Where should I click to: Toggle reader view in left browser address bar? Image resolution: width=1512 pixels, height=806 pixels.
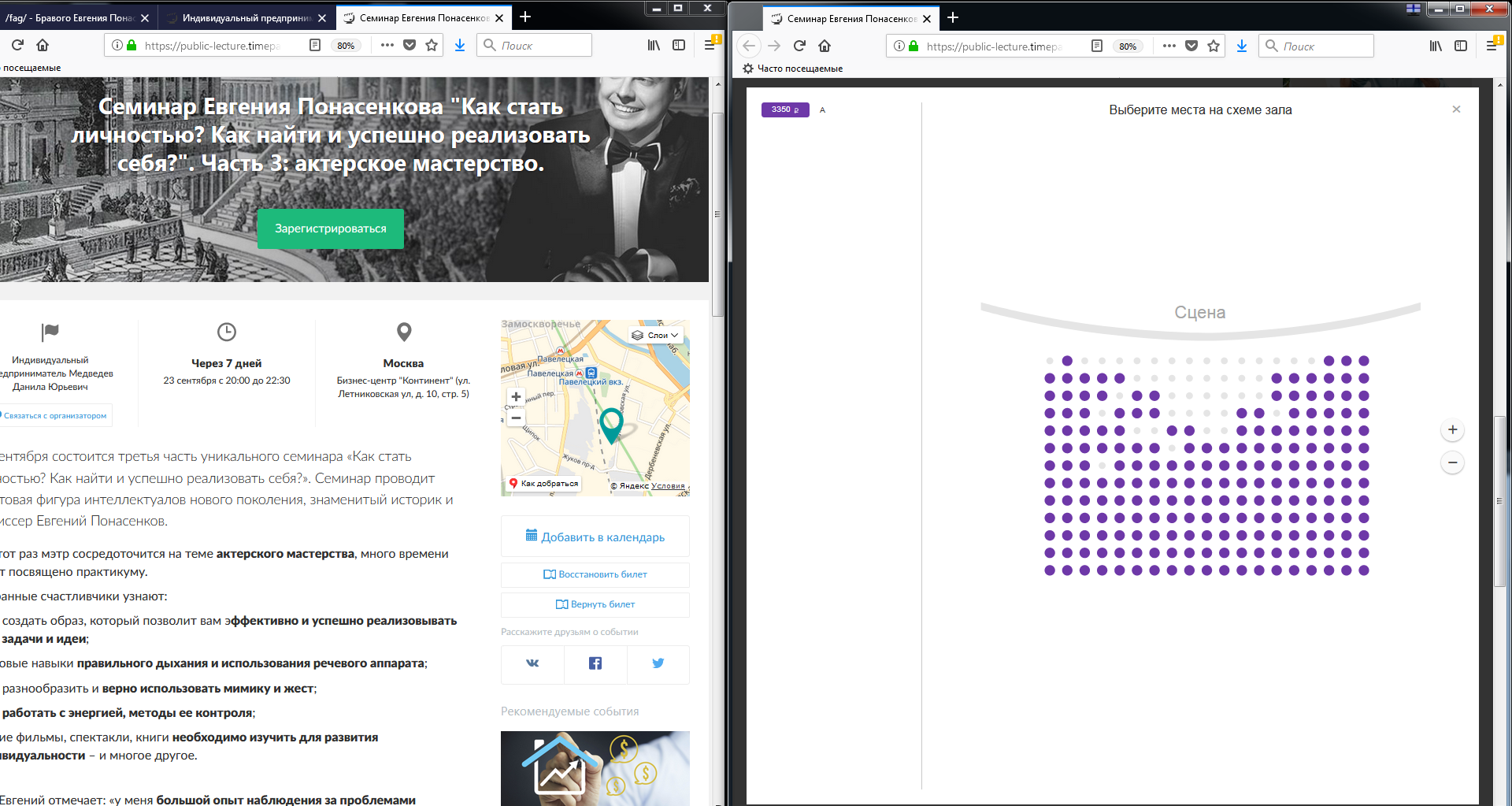(315, 45)
